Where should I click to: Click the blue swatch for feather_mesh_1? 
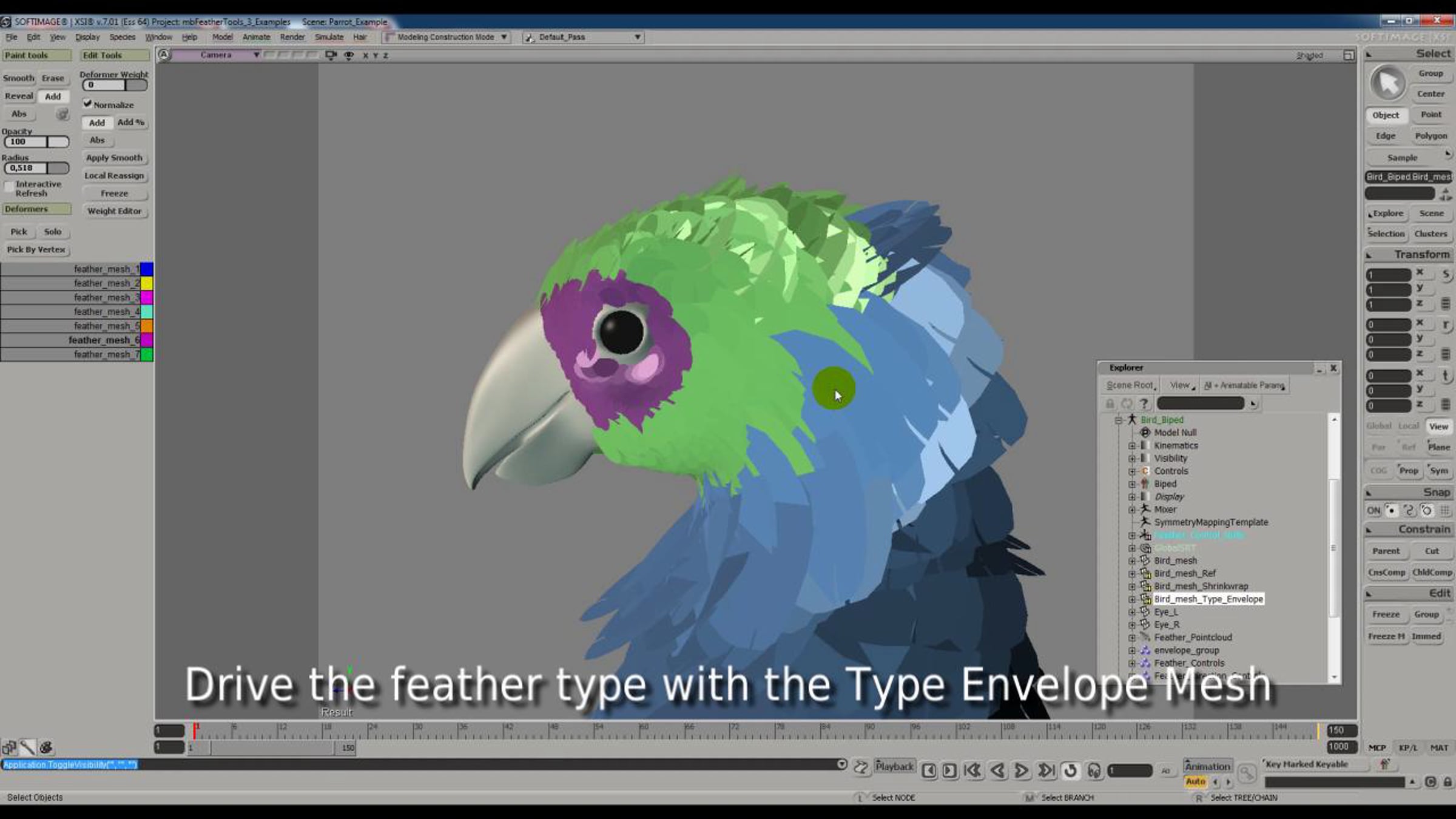click(x=147, y=269)
